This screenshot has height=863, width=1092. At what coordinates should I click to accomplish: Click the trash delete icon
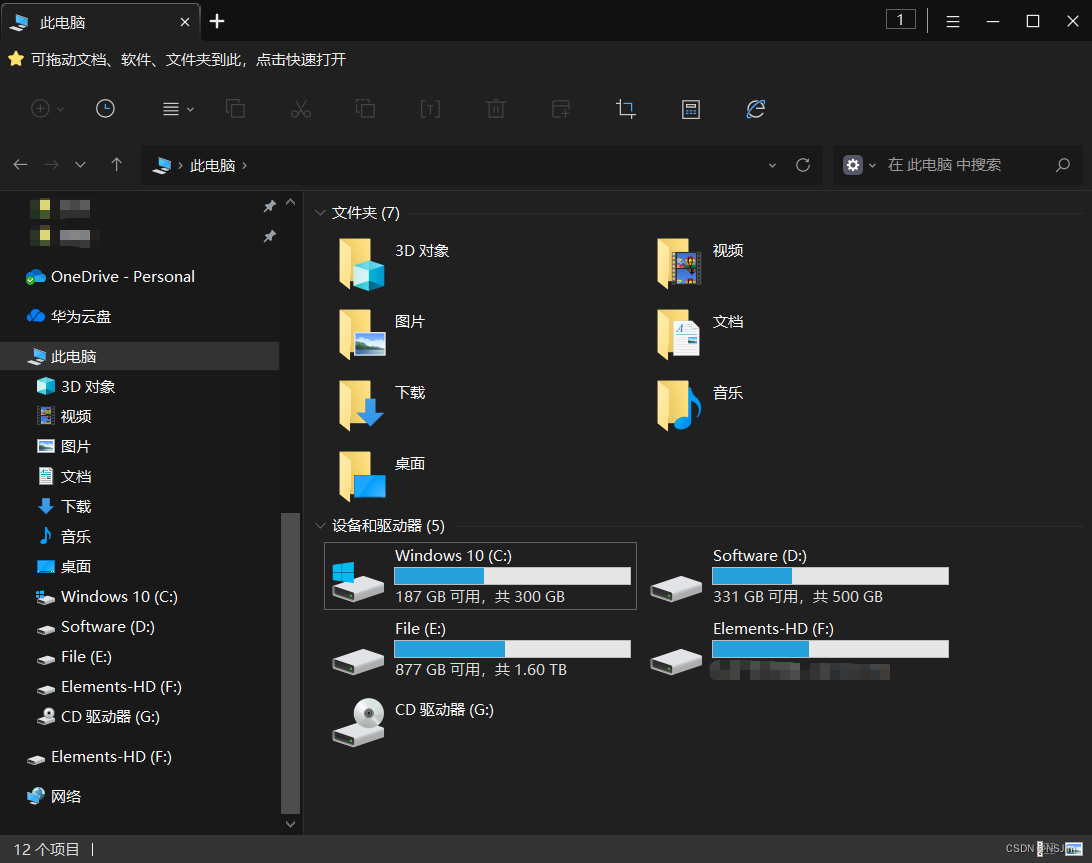coord(496,109)
